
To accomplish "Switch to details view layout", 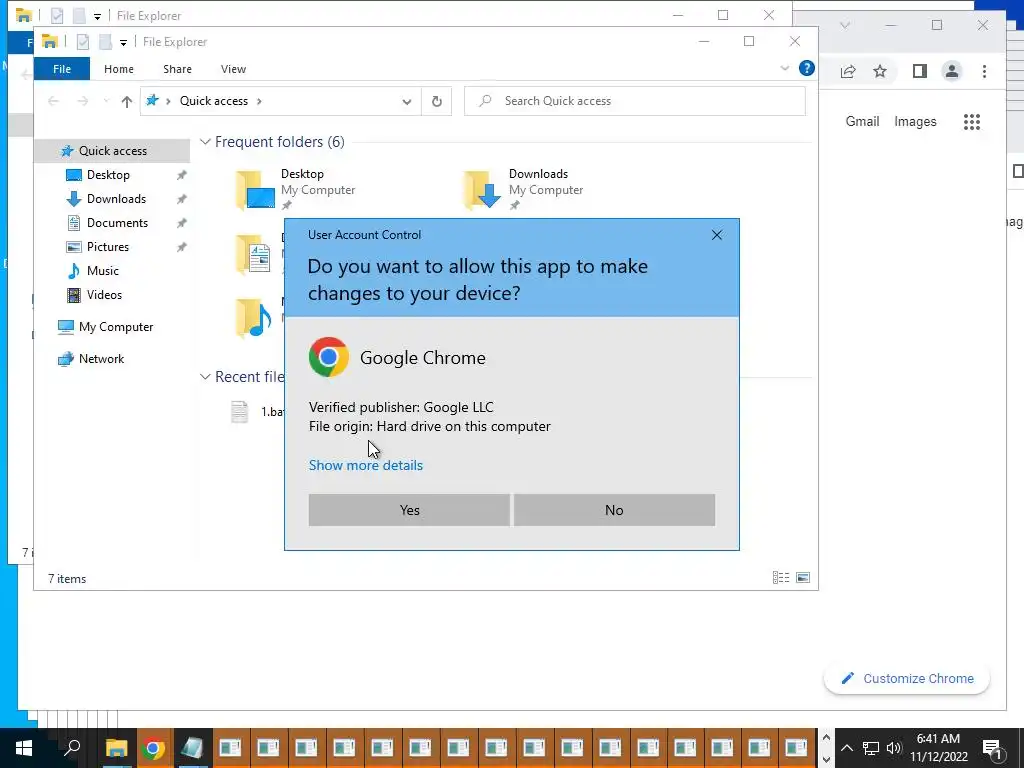I will coord(781,577).
